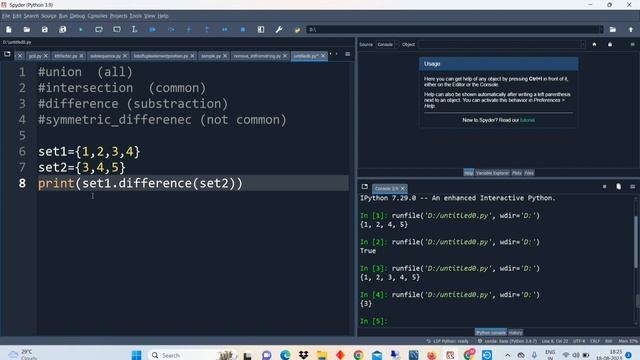Close the untitled0.py tab
The height and width of the screenshot is (360, 640).
pyautogui.click(x=323, y=56)
